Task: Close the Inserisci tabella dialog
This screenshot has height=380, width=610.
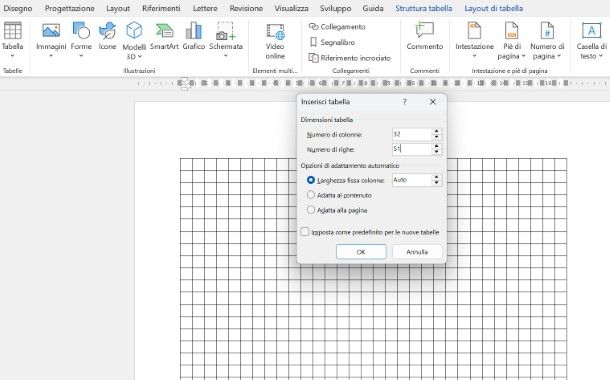Action: coord(433,102)
